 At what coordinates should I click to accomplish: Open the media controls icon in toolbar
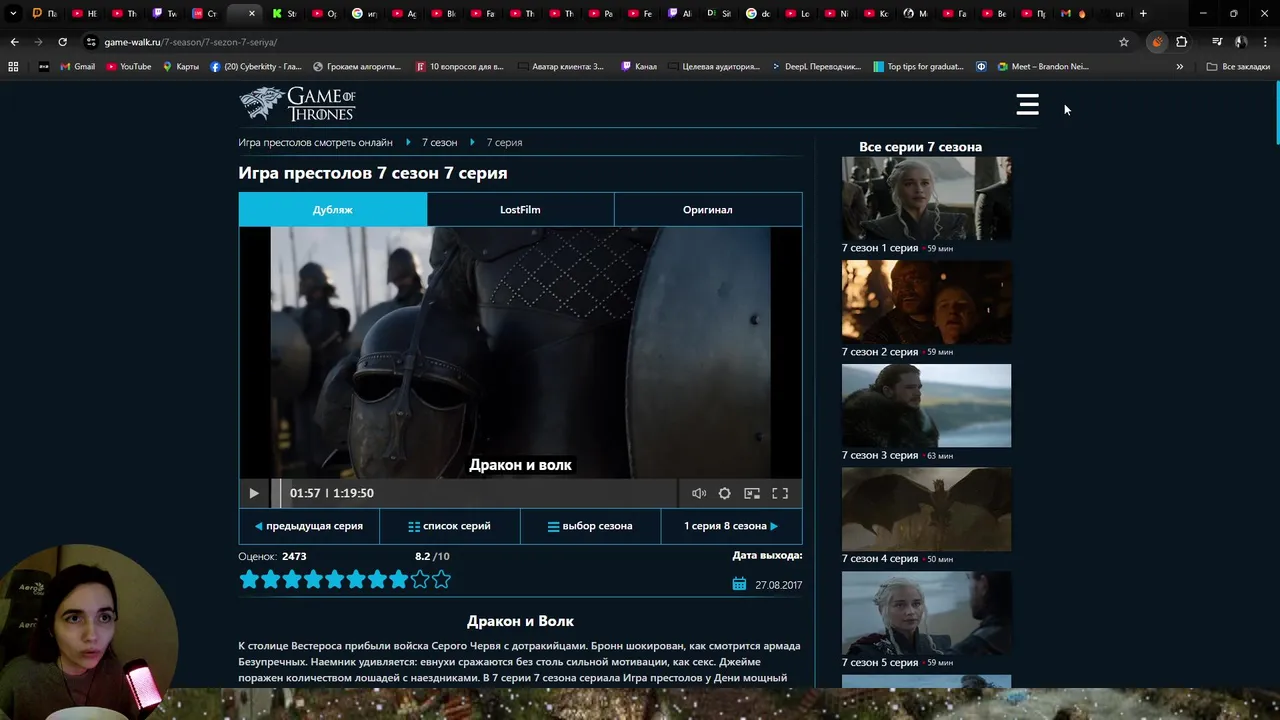[x=1217, y=42]
